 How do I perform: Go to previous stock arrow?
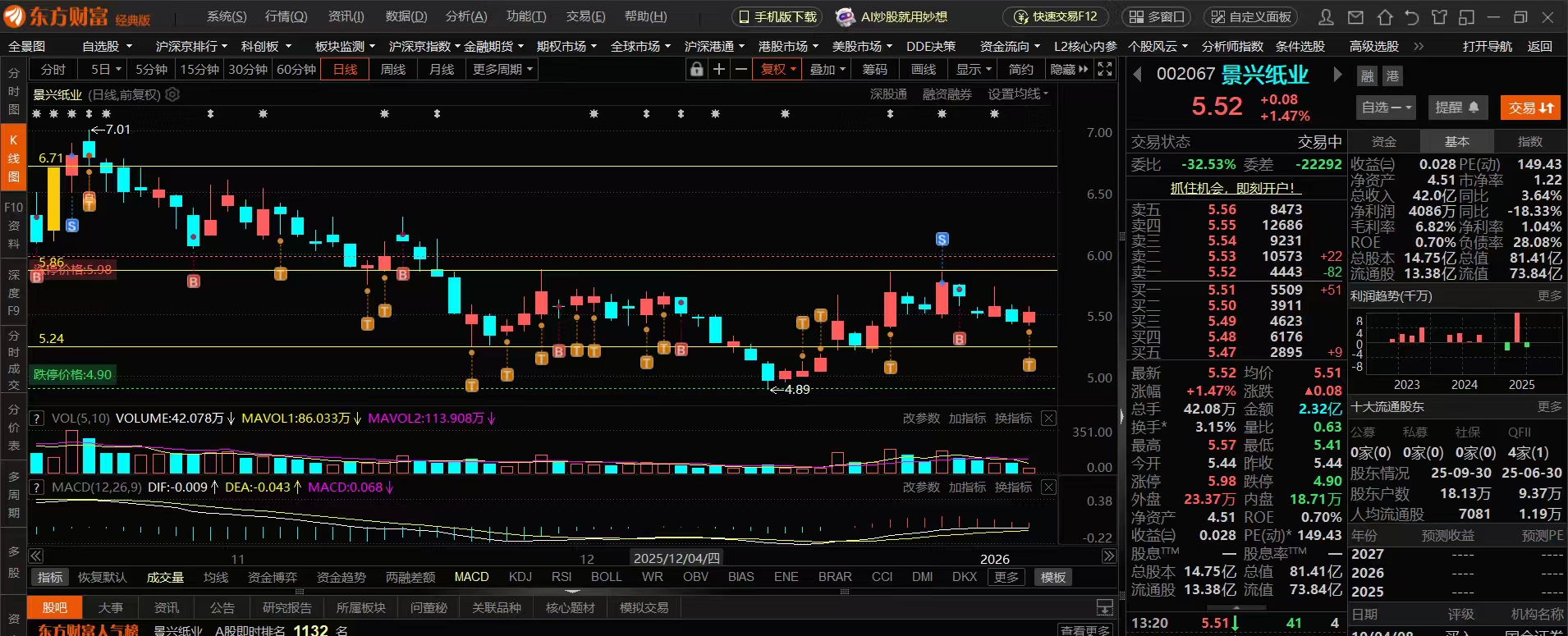tap(1138, 75)
